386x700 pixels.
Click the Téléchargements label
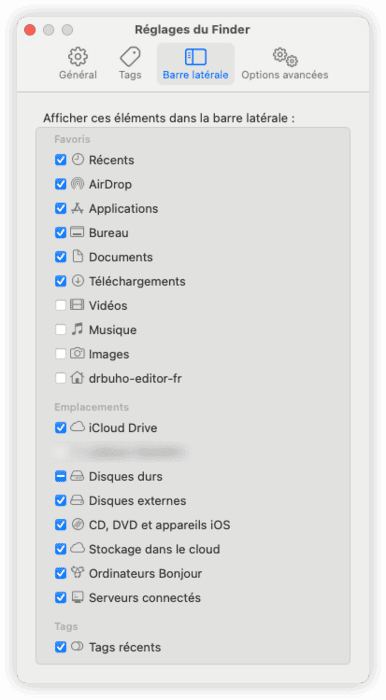137,281
